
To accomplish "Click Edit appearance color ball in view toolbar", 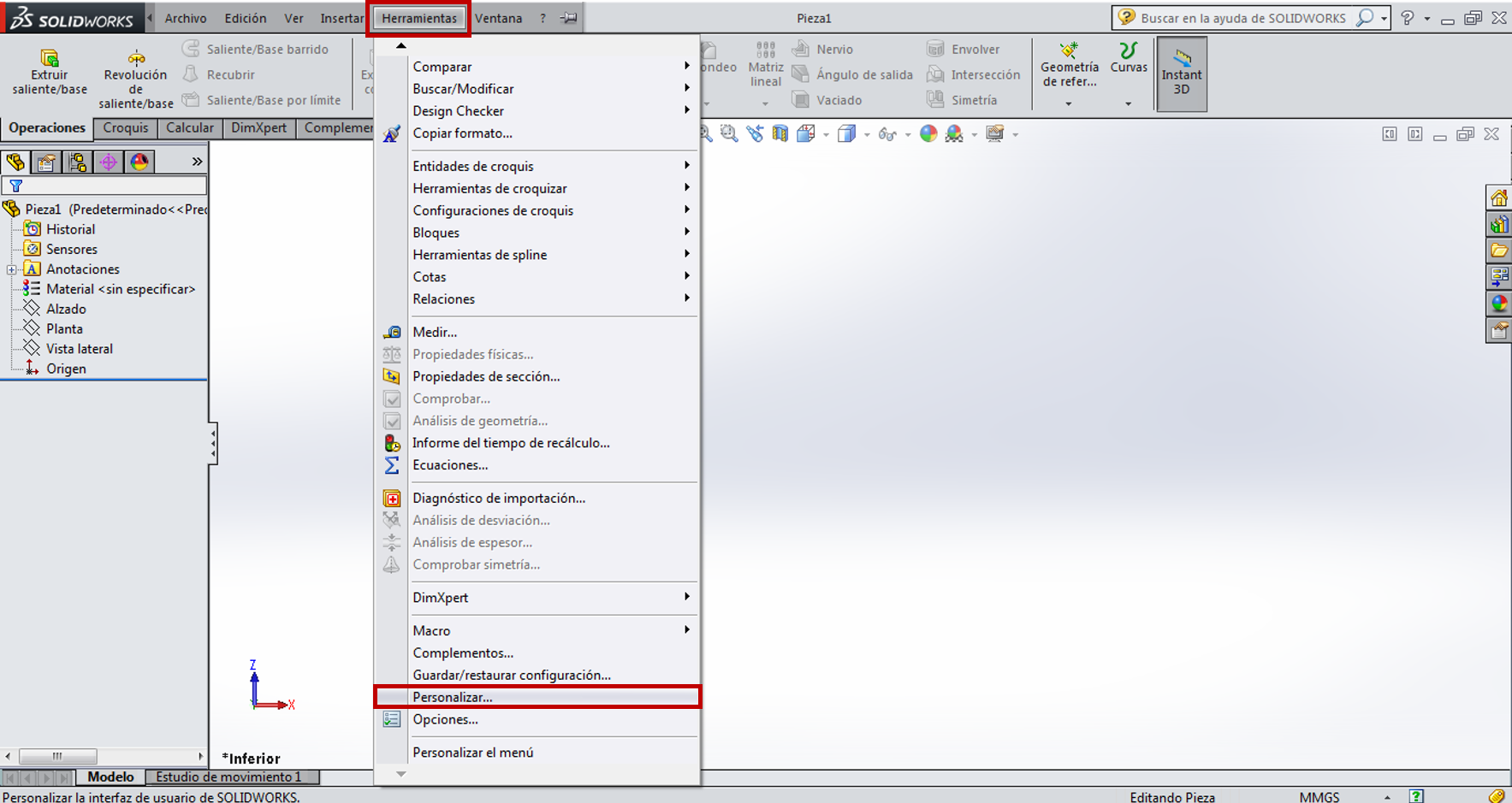I will [x=928, y=133].
